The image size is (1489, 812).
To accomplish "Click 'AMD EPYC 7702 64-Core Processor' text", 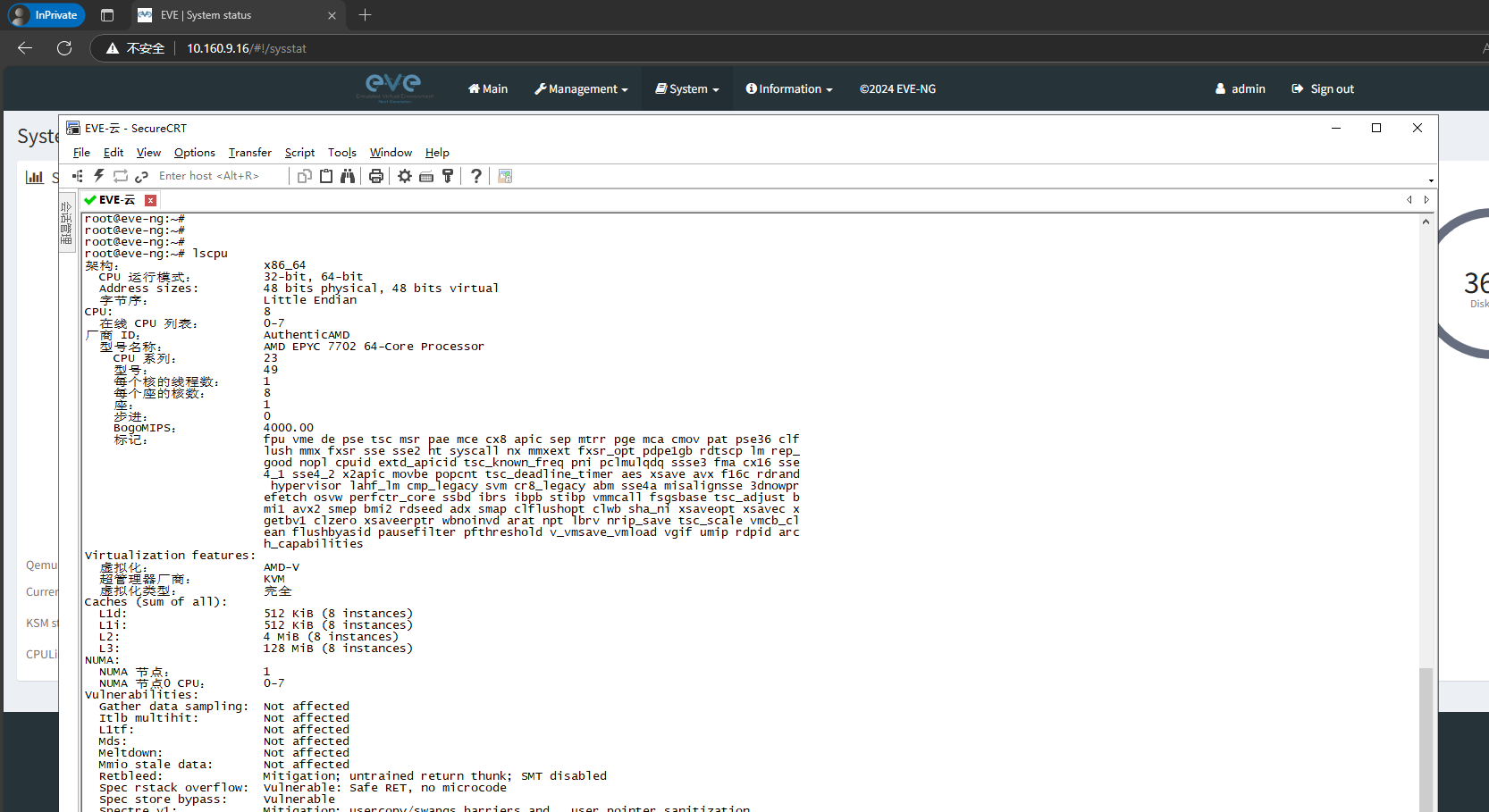I will click(x=374, y=347).
